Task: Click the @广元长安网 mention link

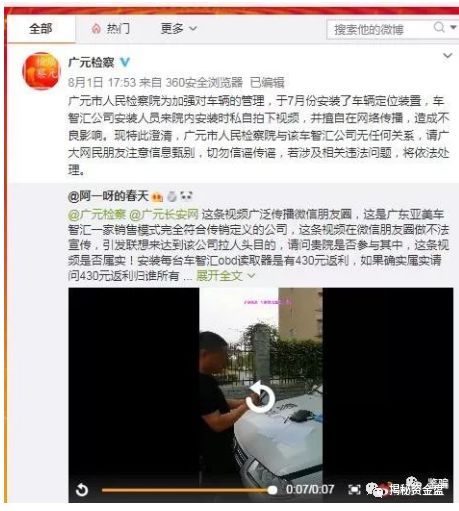Action: point(164,214)
